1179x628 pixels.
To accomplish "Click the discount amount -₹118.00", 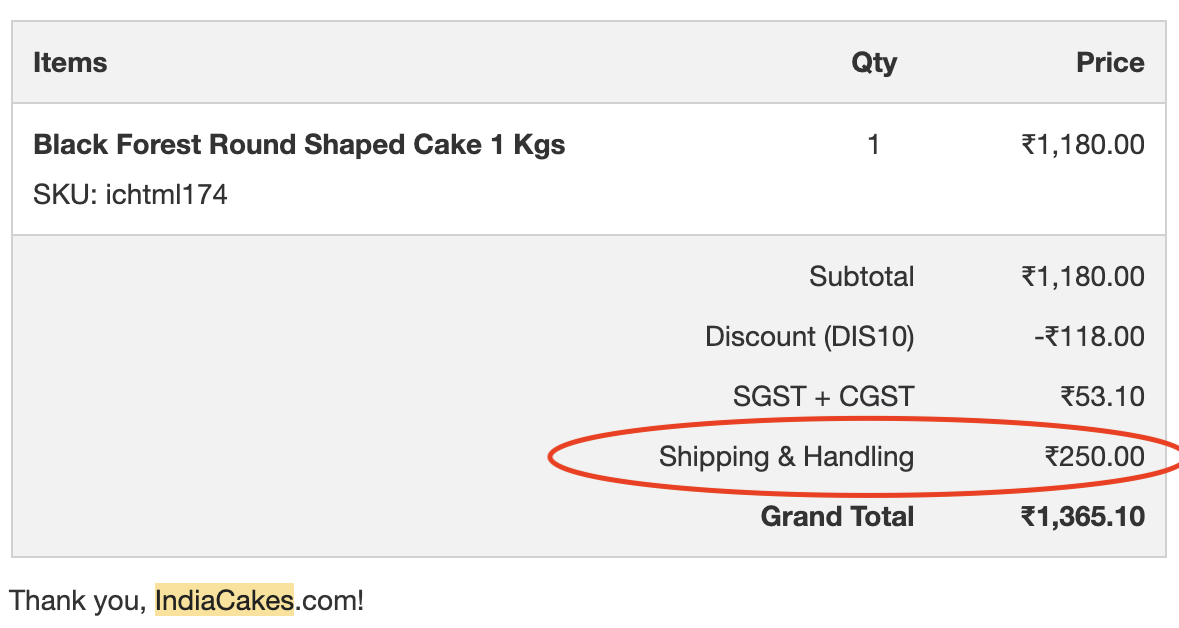I will pos(1089,336).
